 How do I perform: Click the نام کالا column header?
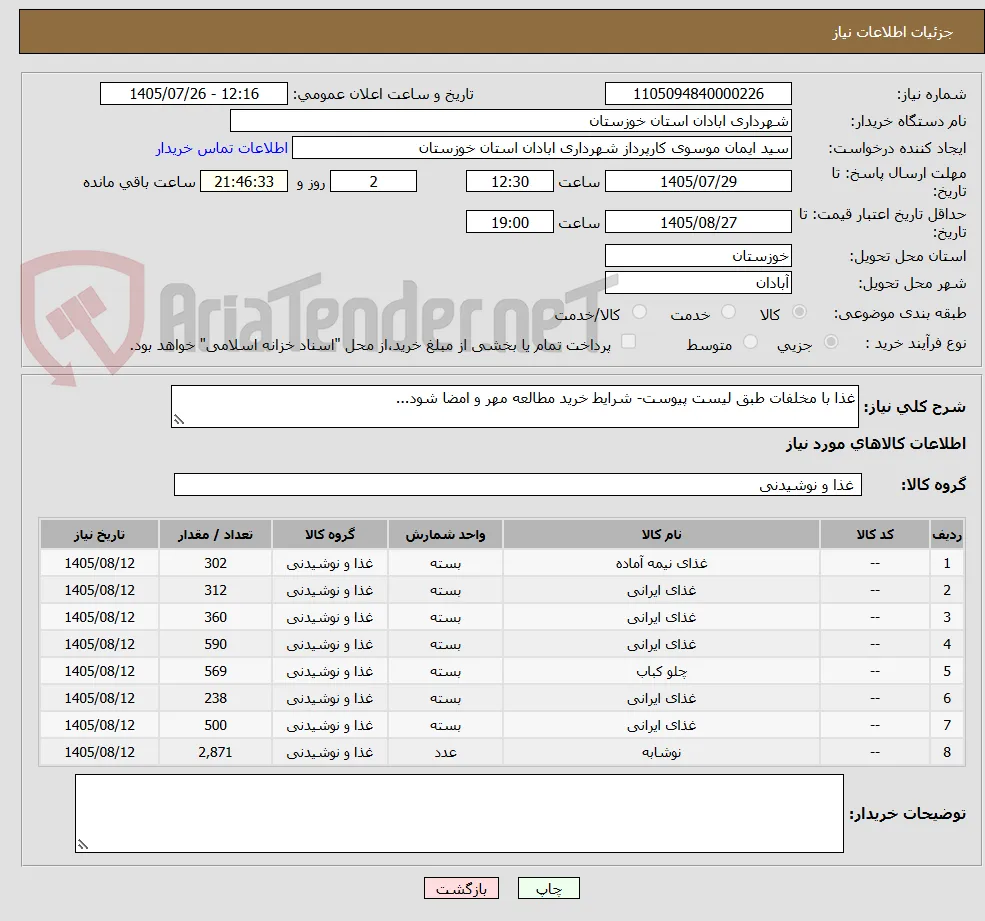coord(661,535)
